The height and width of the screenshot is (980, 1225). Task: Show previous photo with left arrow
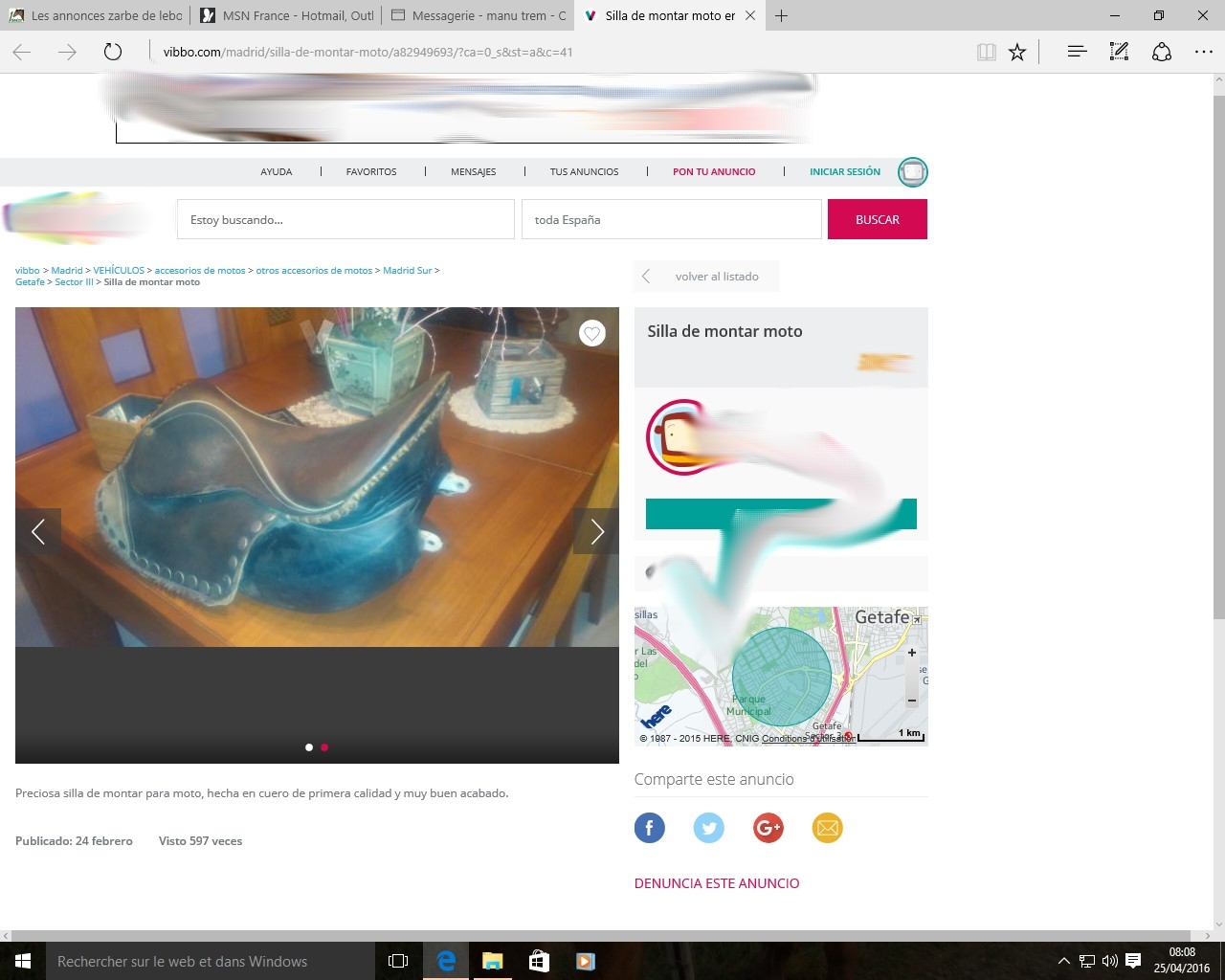pyautogui.click(x=38, y=531)
